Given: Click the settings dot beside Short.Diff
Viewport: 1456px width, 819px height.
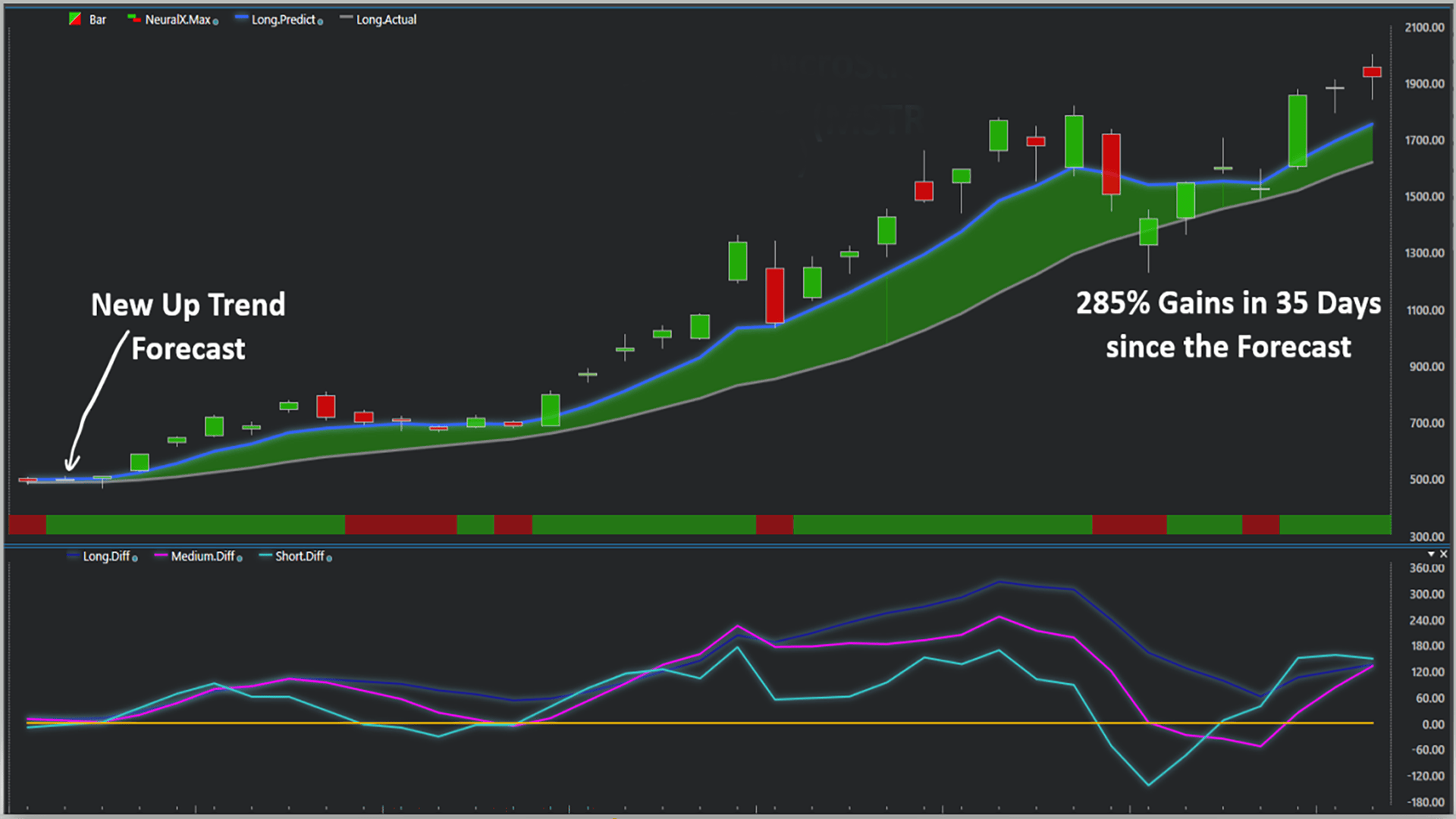Looking at the screenshot, I should 329,559.
